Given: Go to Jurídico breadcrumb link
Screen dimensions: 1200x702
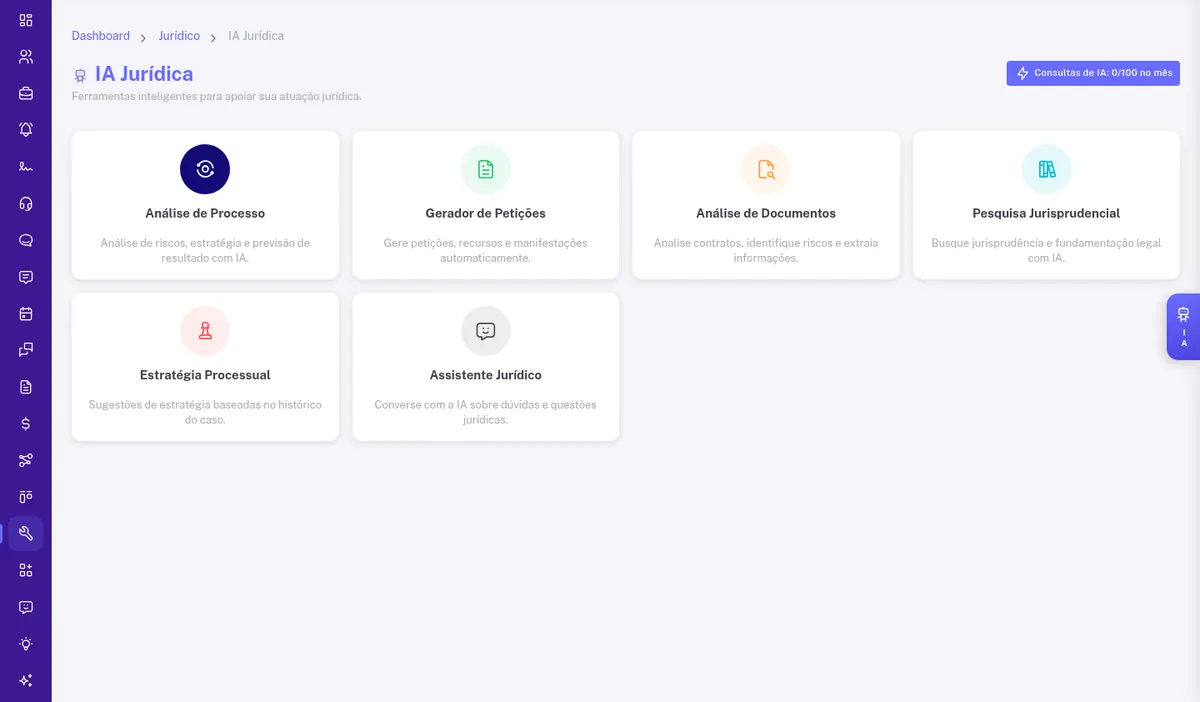Looking at the screenshot, I should pos(179,36).
